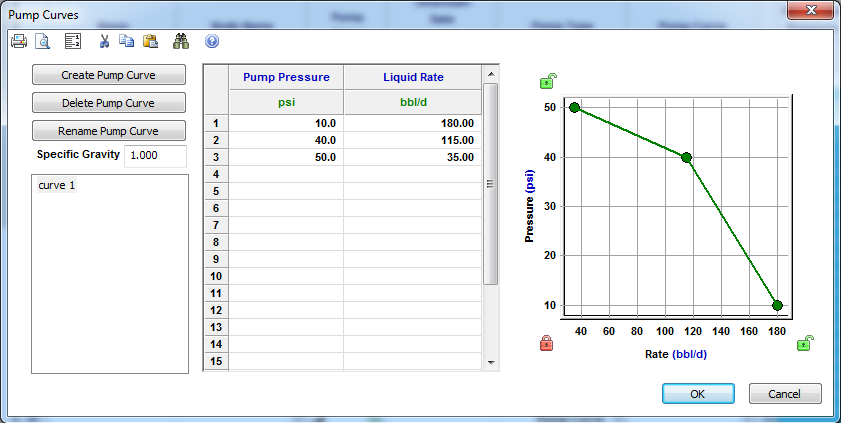Select pump pressure cell with value 10.0
The image size is (841, 423).
pos(286,123)
